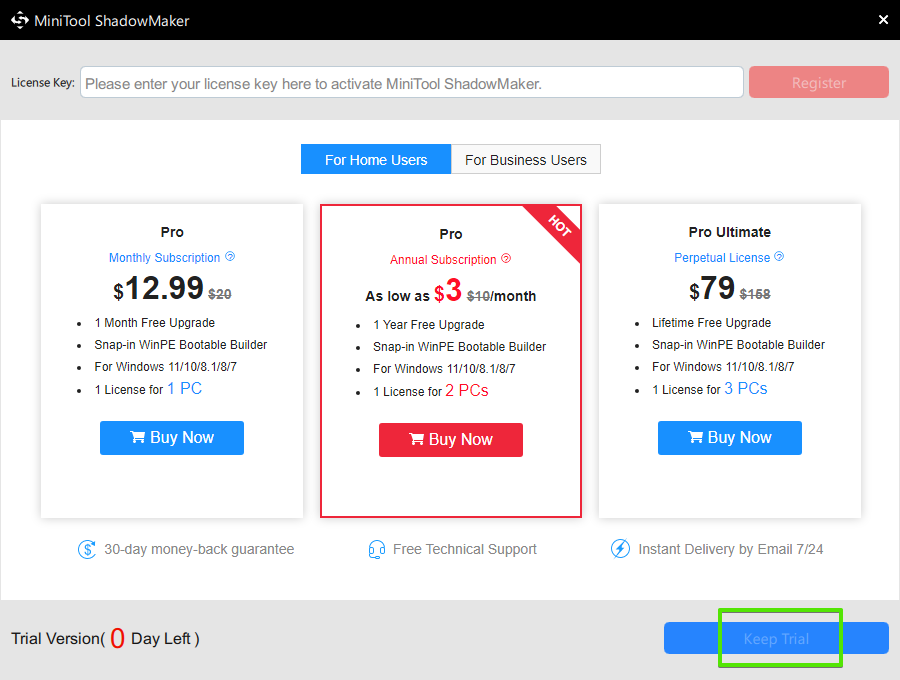
Task: Open the Perpetual License link
Action: (x=722, y=258)
